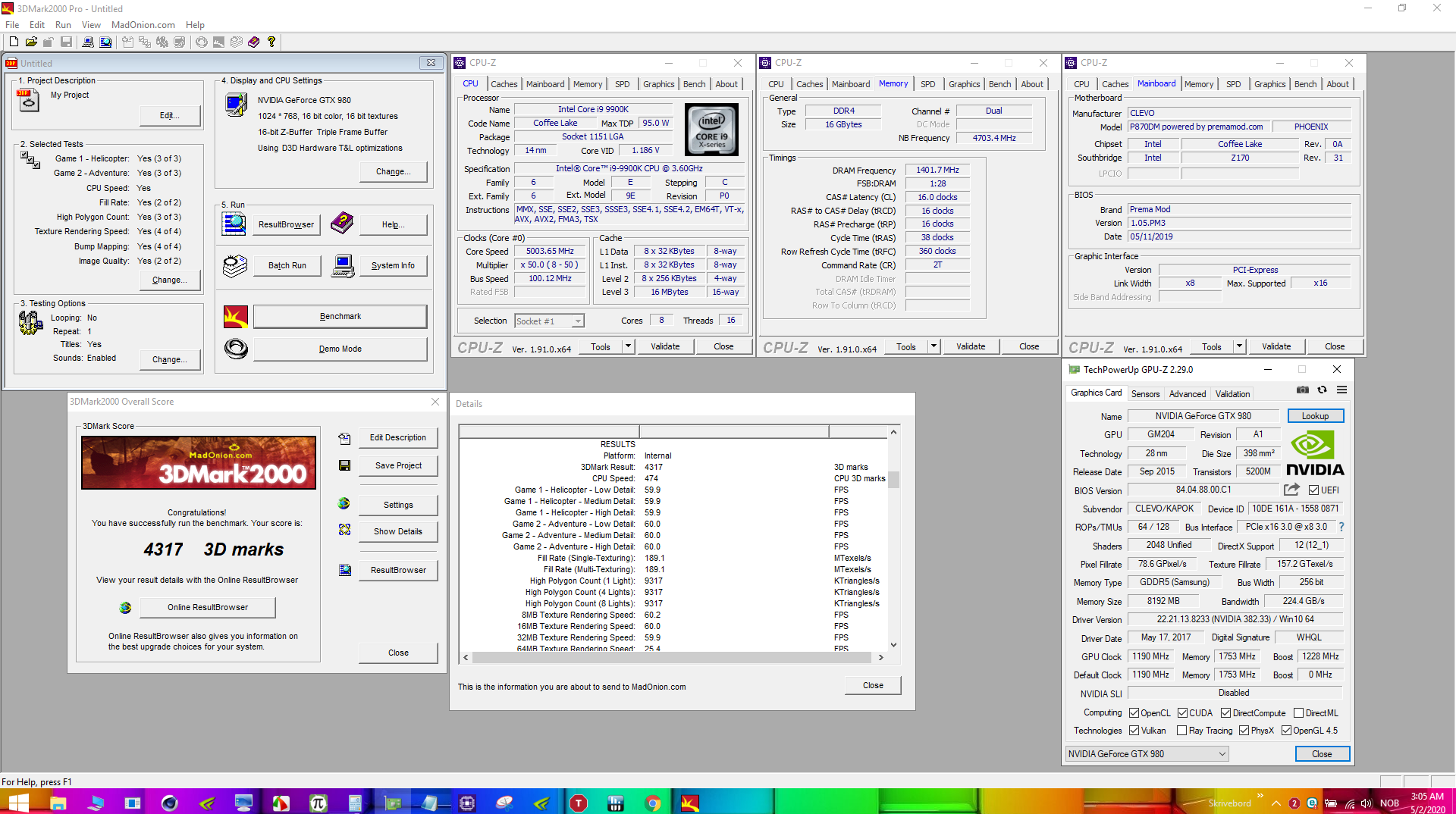This screenshot has width=1456, height=814.
Task: Click the GPU Name field in GPU-Z
Action: tap(1203, 416)
